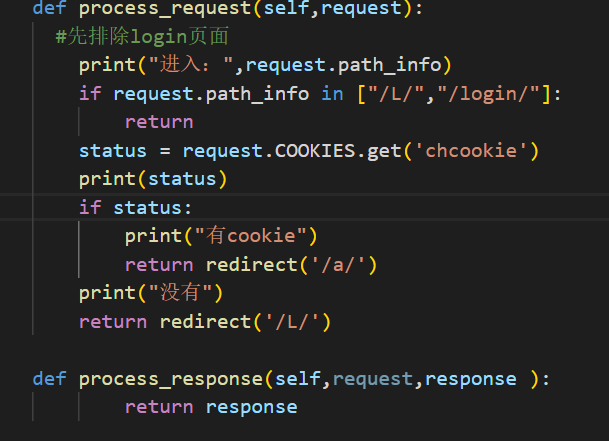Click path_info inside the first print call
This screenshot has width=609, height=441.
(x=396, y=66)
